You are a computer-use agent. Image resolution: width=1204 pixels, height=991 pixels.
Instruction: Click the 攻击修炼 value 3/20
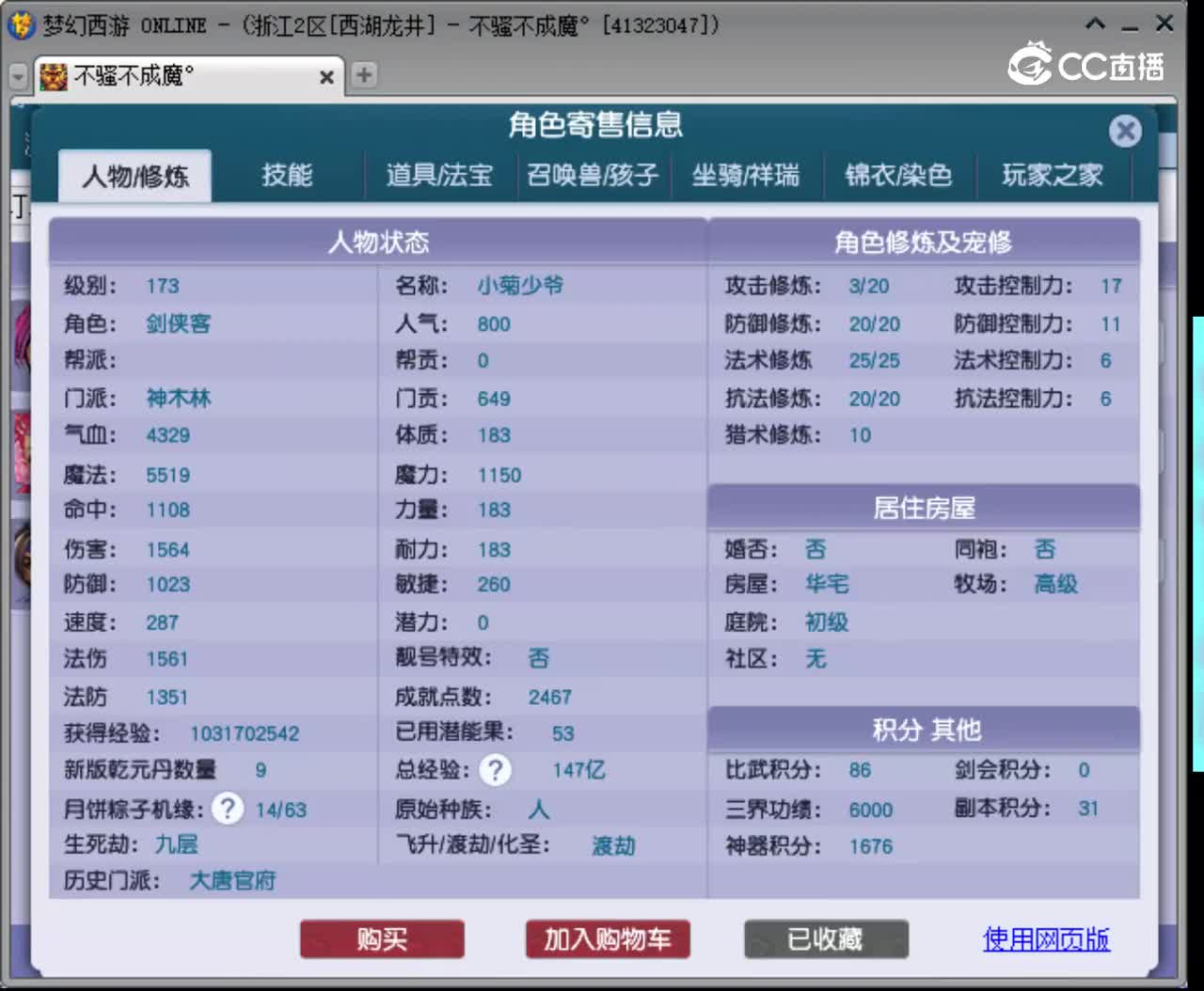[869, 286]
